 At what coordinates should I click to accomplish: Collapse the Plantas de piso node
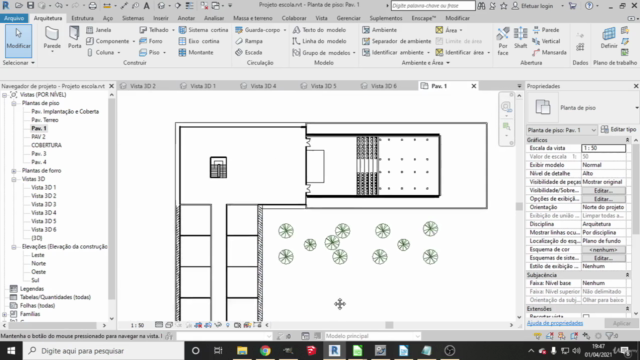14,103
